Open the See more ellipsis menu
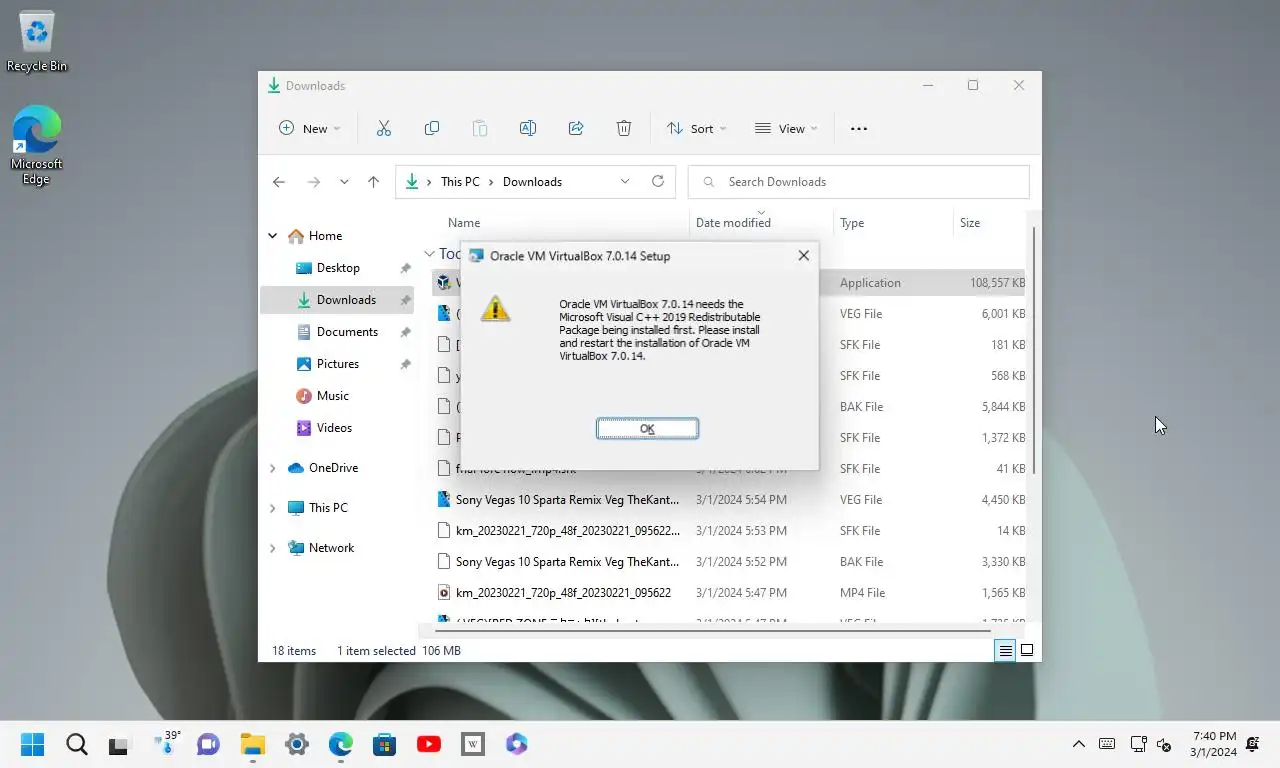 coord(858,128)
